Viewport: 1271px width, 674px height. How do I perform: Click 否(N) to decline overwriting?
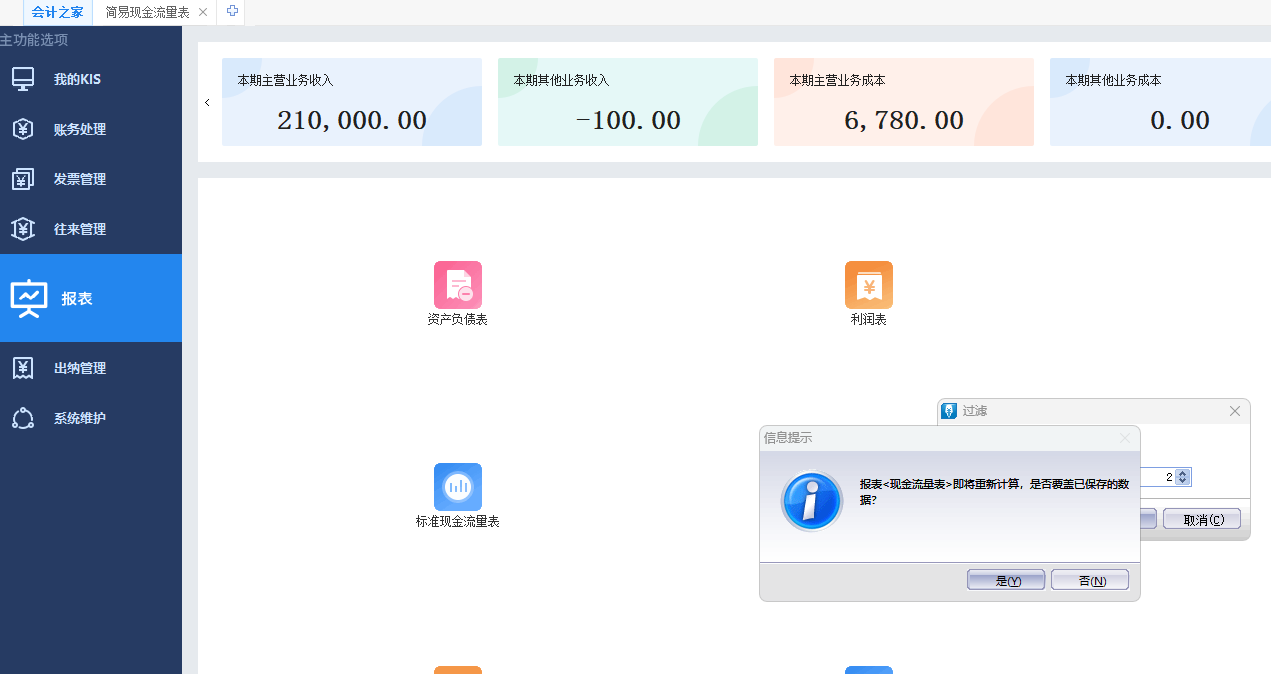click(1090, 580)
